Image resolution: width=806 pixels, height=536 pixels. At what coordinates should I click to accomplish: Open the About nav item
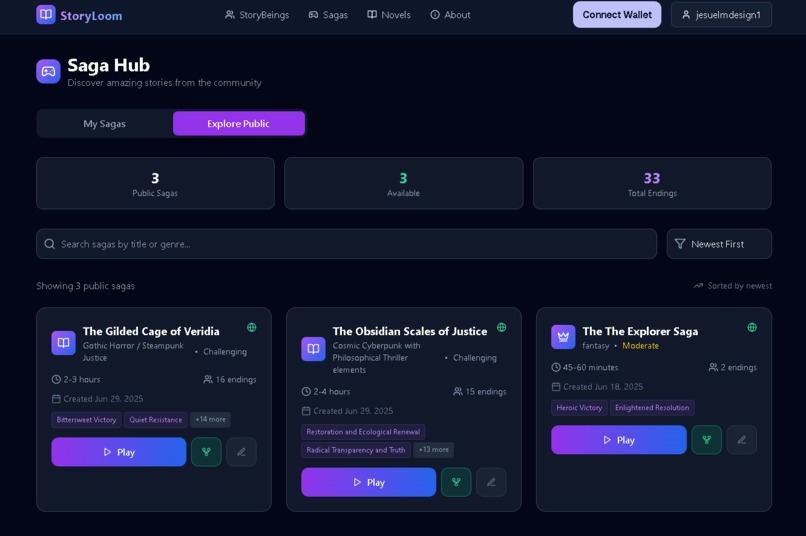[450, 15]
